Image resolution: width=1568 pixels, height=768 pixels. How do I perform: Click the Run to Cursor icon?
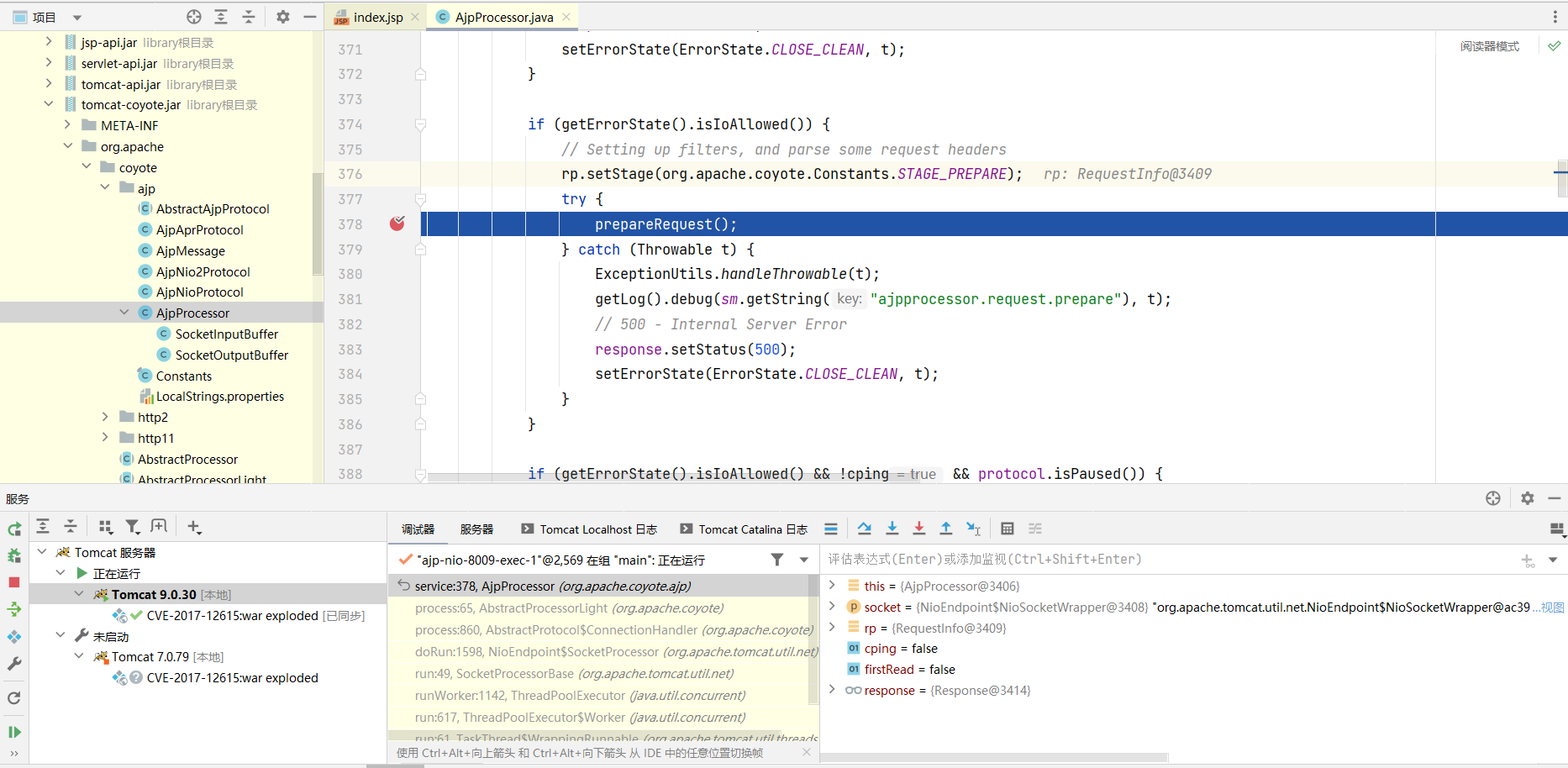coord(974,529)
